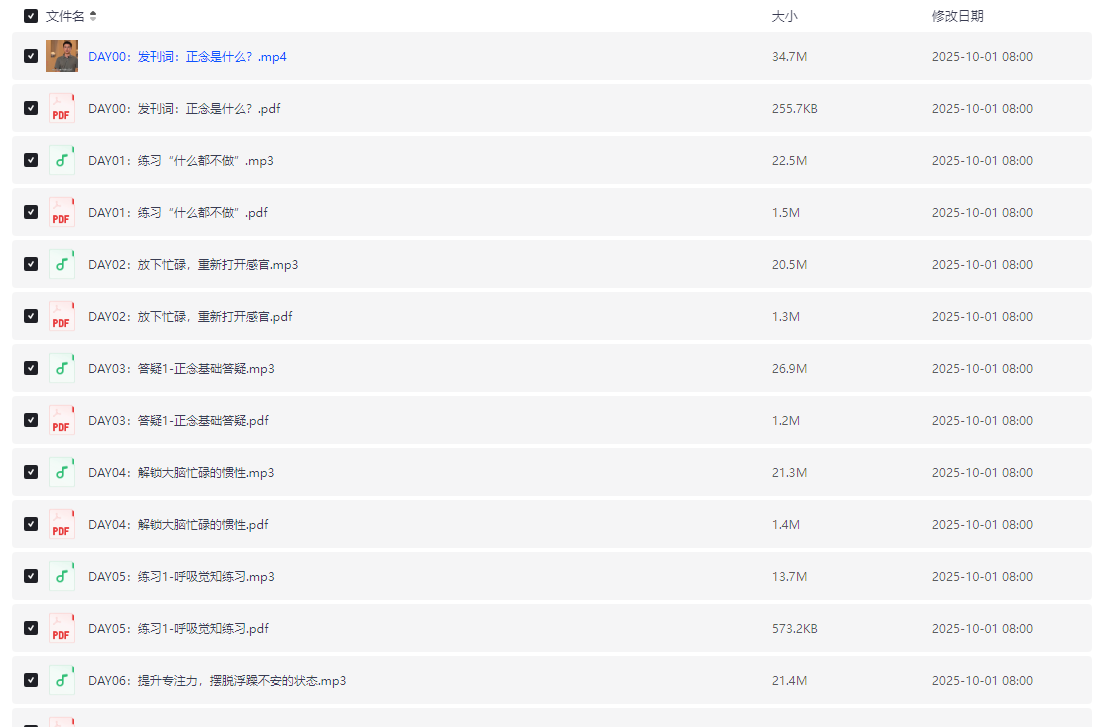Viewport: 1102px width, 727px height.
Task: Uncheck the select-all checkbox in the header
Action: tap(30, 16)
